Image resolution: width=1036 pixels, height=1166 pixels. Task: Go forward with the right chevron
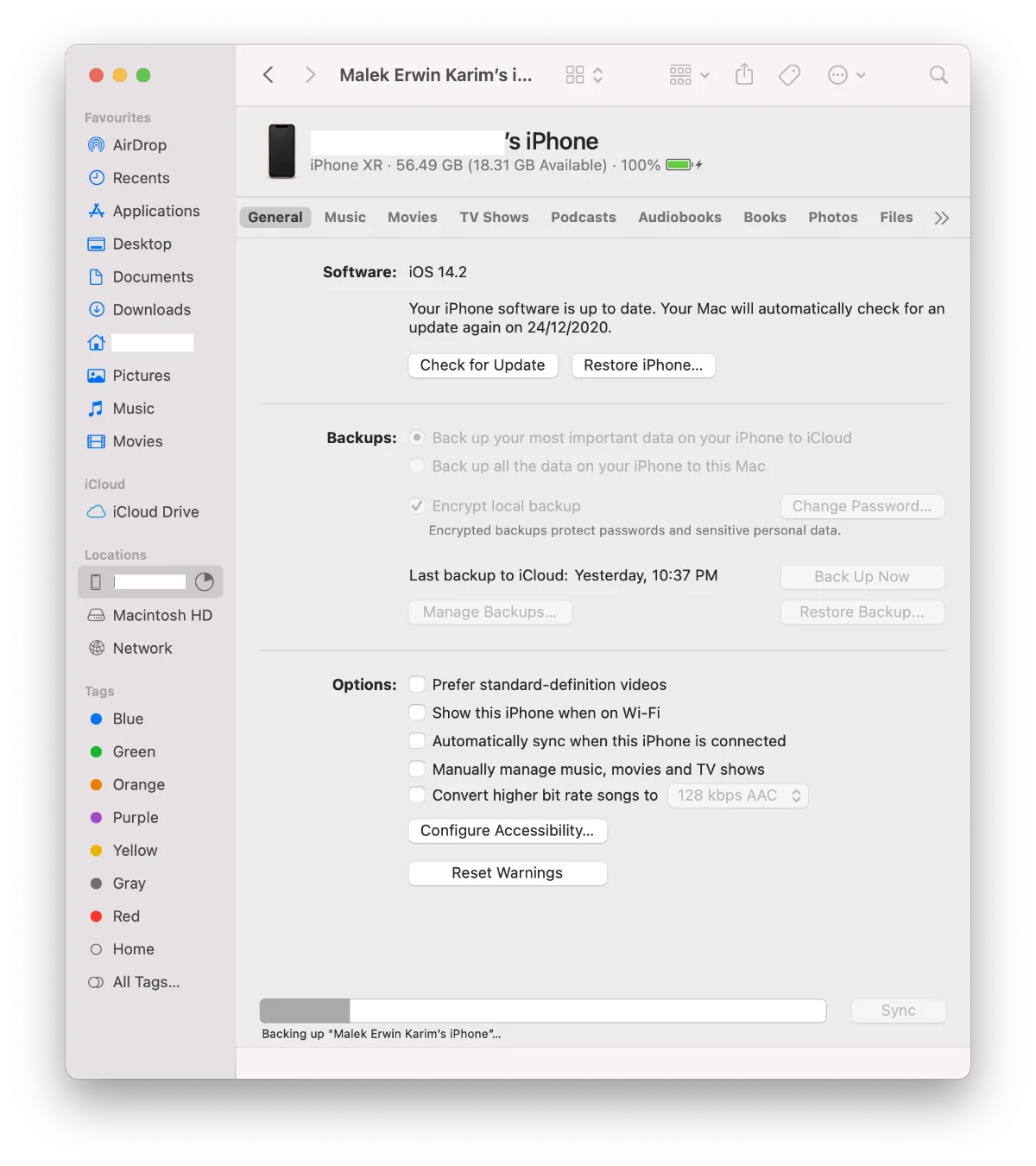coord(310,75)
